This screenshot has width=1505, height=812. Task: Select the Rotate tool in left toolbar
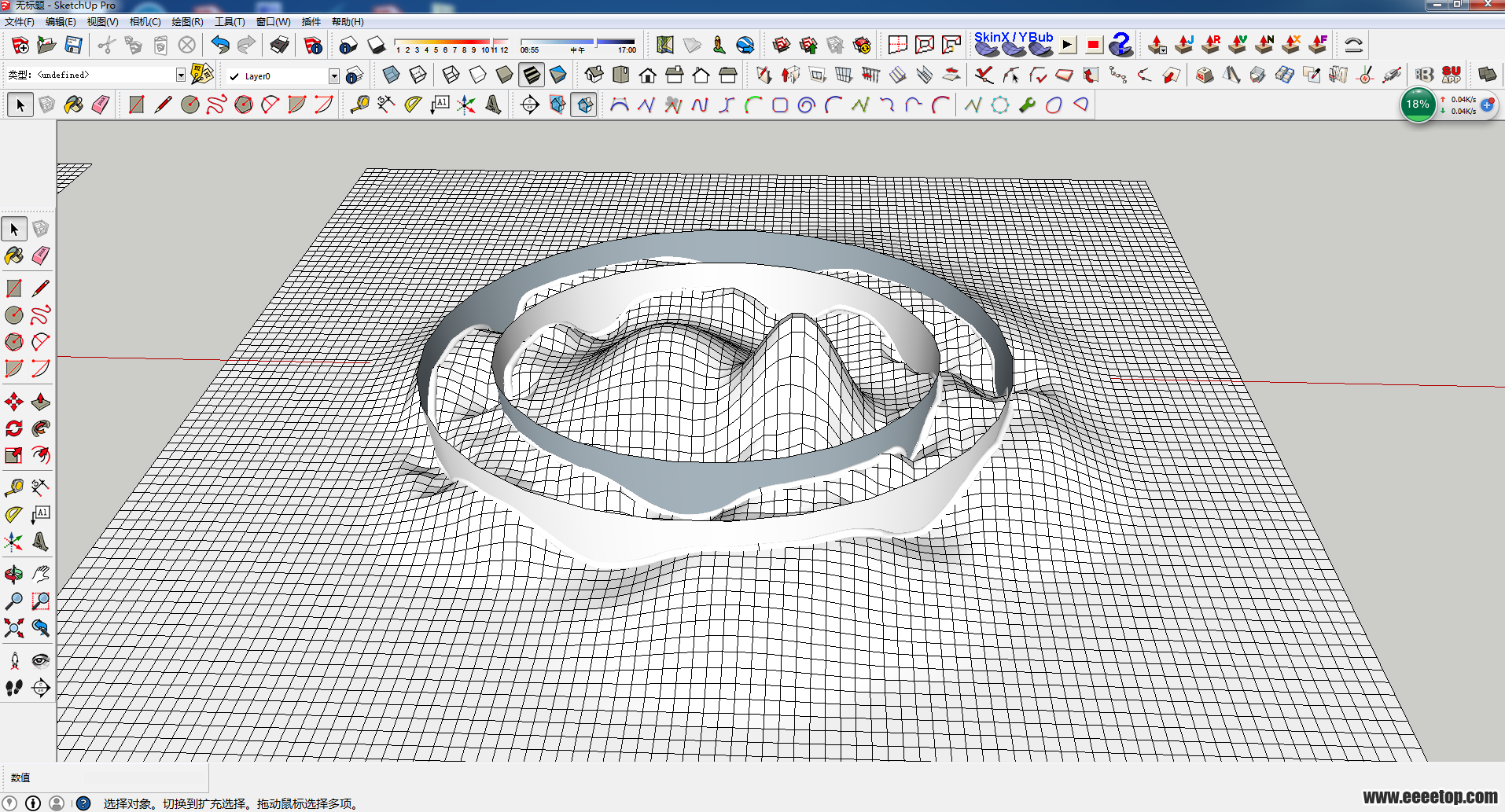click(14, 428)
